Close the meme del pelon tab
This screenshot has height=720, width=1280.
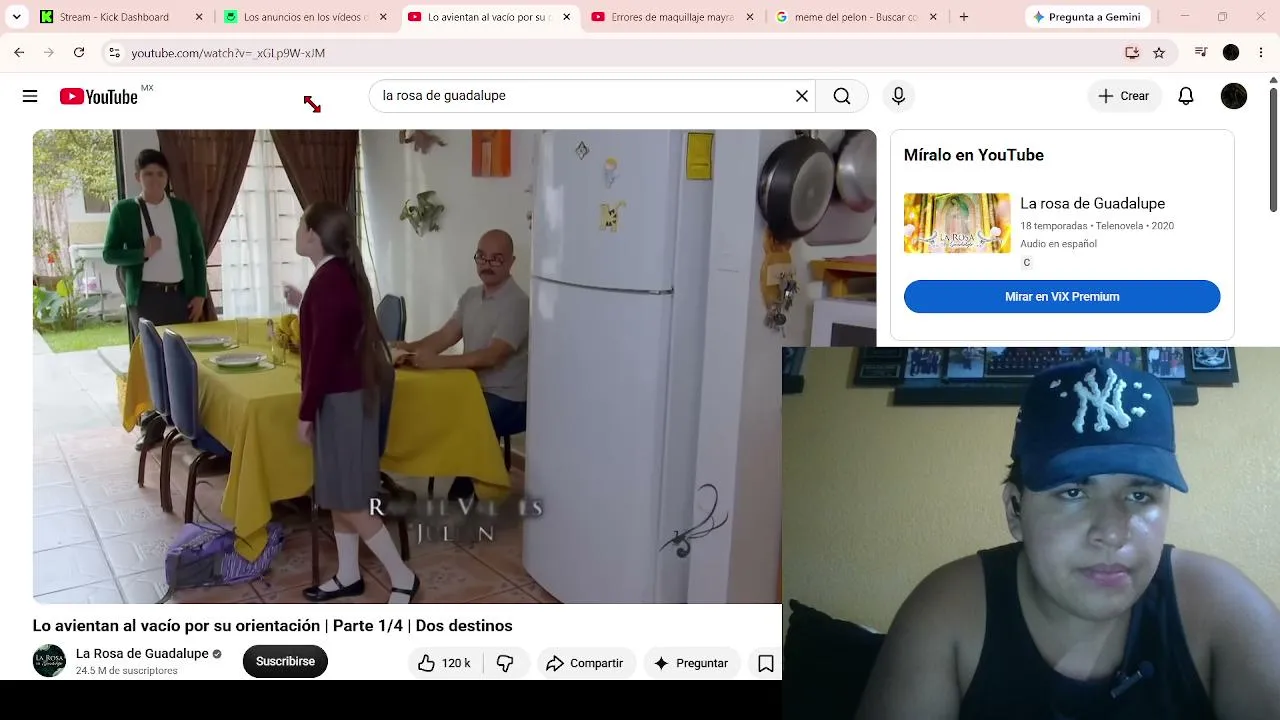934,17
